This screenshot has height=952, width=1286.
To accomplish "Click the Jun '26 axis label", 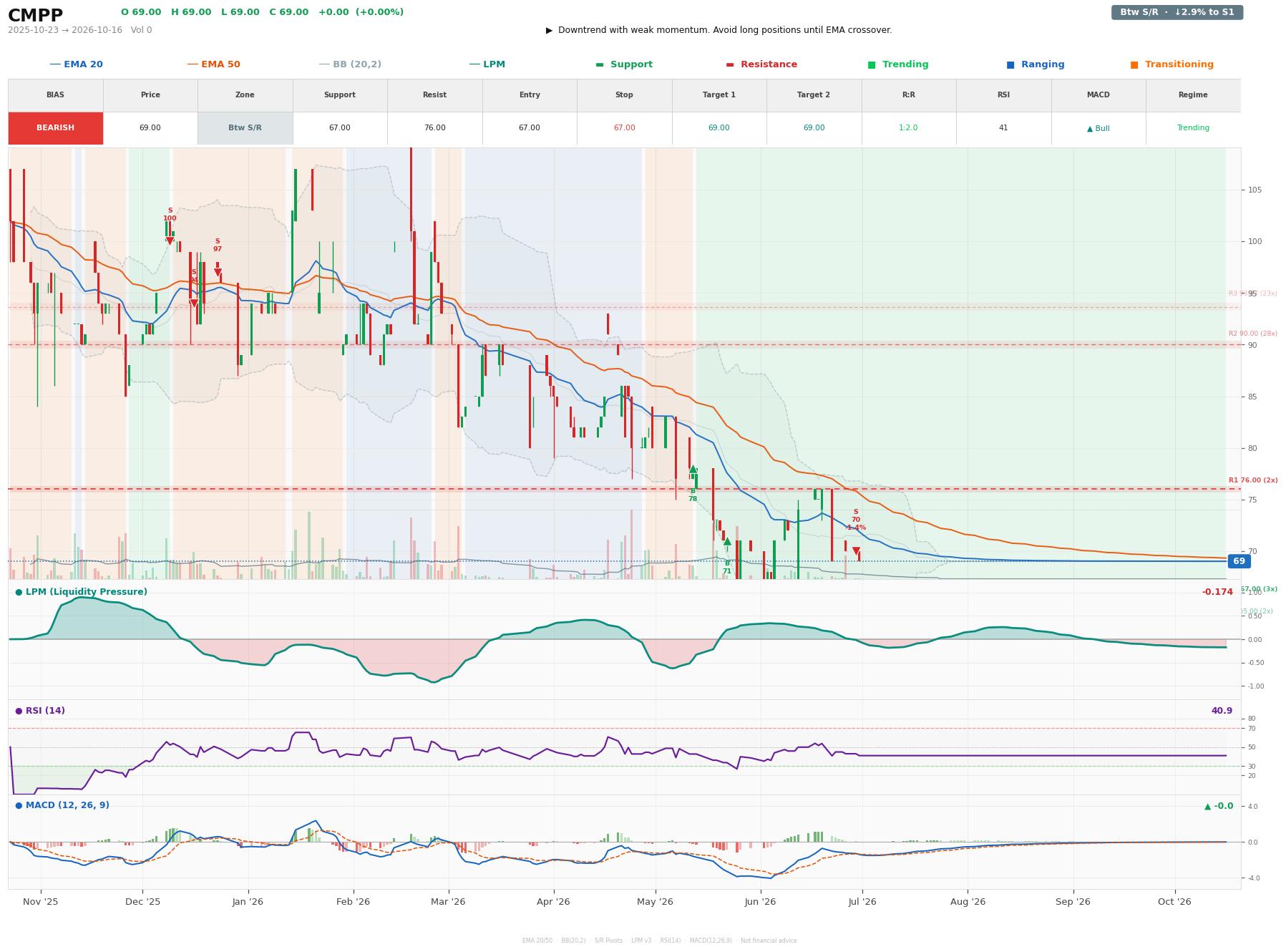I will [x=760, y=901].
